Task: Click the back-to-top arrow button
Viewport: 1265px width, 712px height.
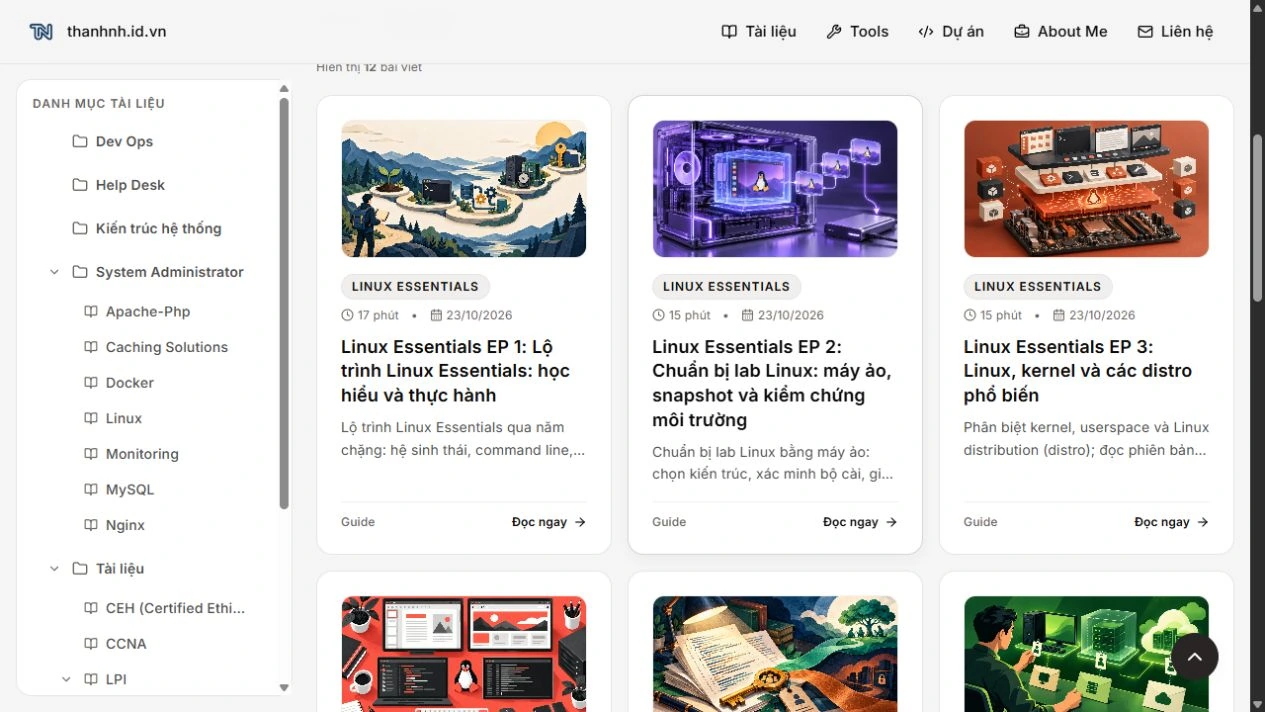Action: [x=1194, y=657]
